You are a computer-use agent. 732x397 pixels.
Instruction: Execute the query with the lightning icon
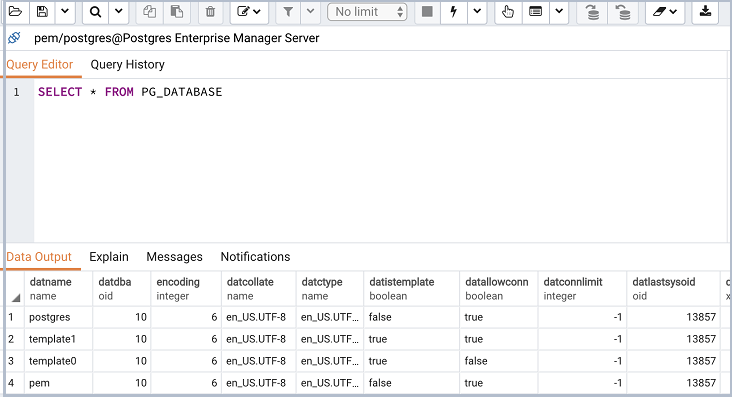453,12
